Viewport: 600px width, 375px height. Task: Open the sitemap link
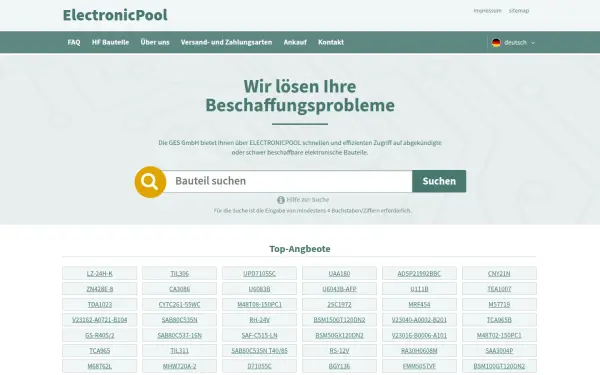tap(519, 11)
